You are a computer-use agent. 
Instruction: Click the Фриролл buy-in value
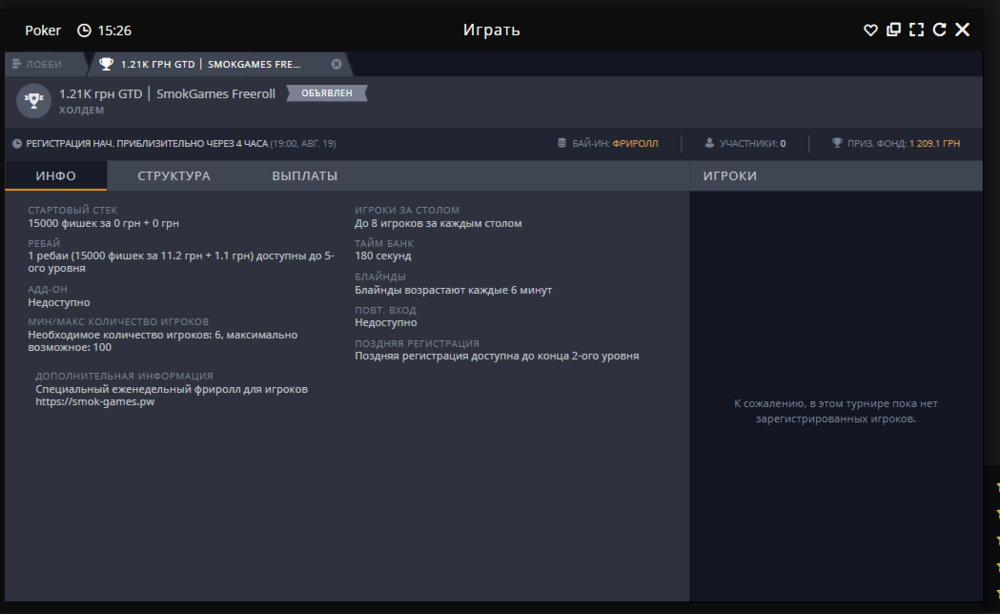click(x=635, y=143)
